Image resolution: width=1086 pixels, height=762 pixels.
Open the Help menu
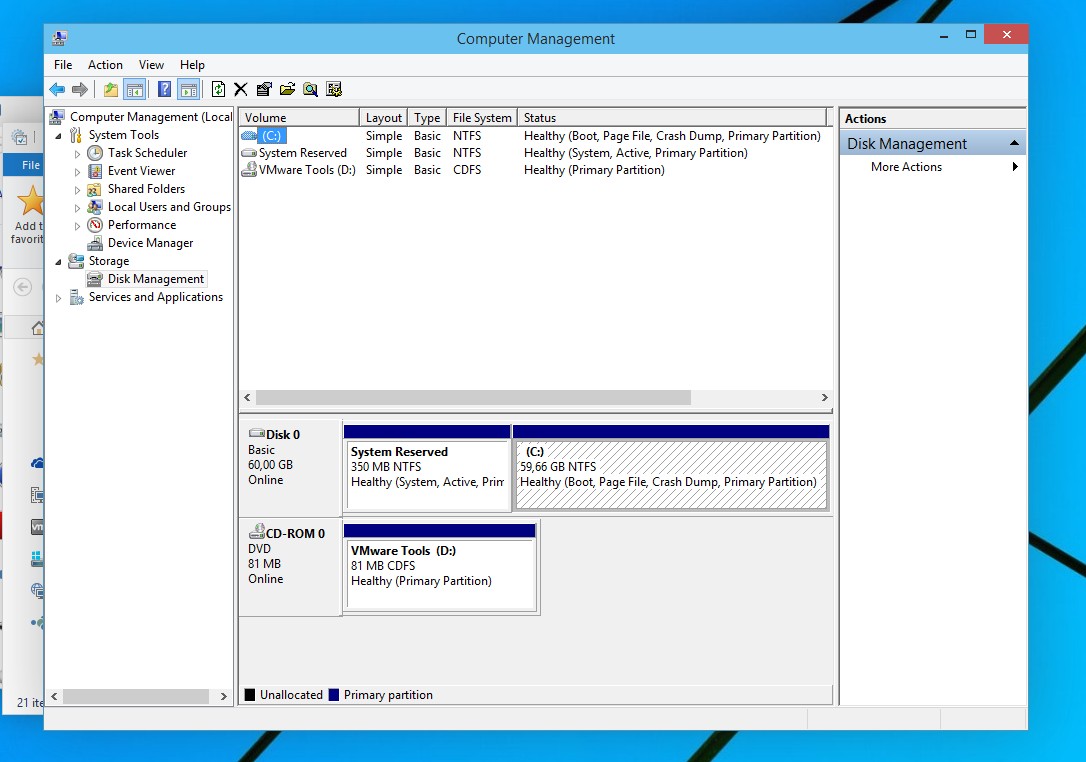click(192, 64)
